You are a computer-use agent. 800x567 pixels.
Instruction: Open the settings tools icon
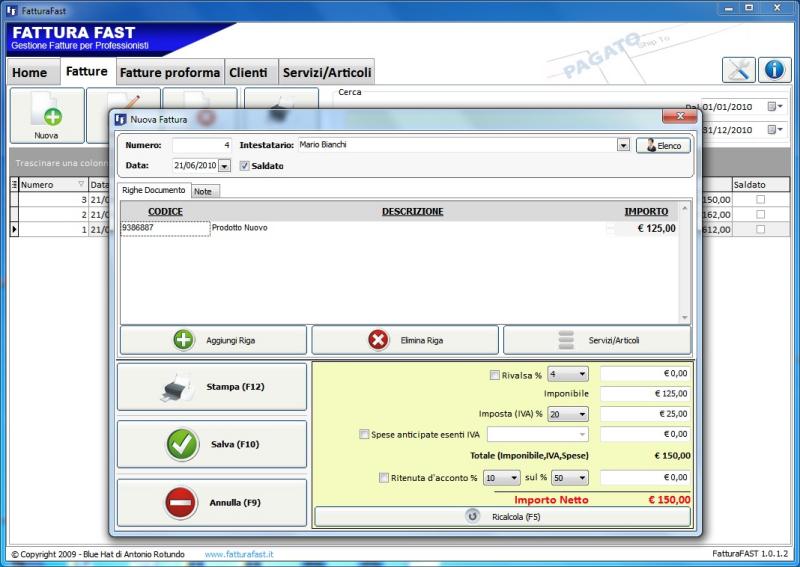738,70
